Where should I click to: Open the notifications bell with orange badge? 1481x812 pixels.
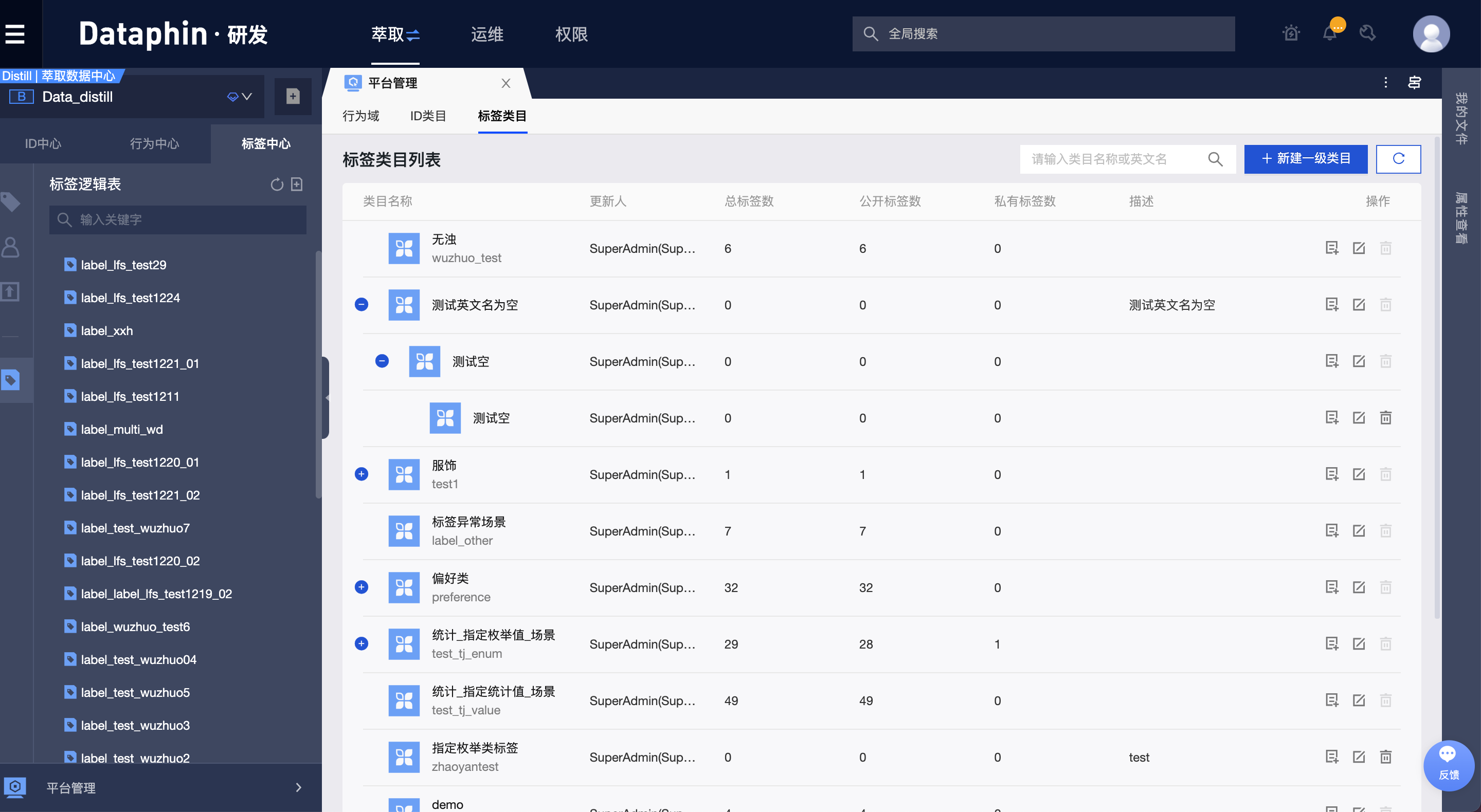pos(1330,34)
